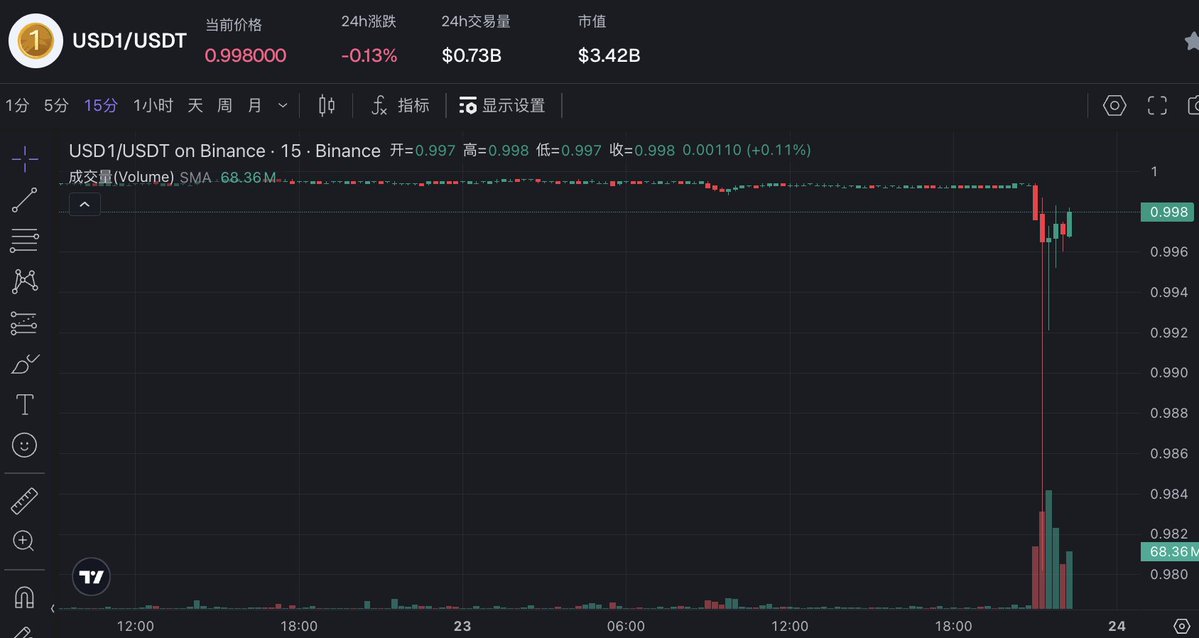Image resolution: width=1199 pixels, height=638 pixels.
Task: Select the ruler measure tool
Action: (24, 501)
